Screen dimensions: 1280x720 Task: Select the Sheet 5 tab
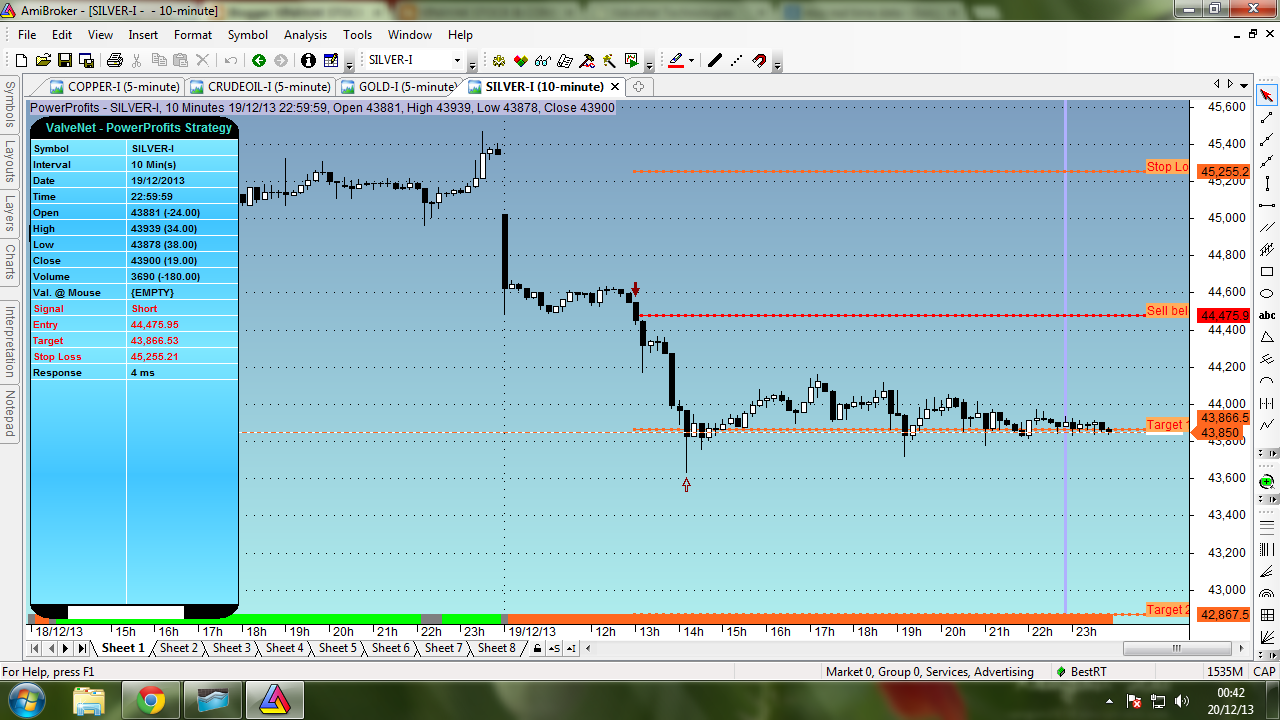338,648
